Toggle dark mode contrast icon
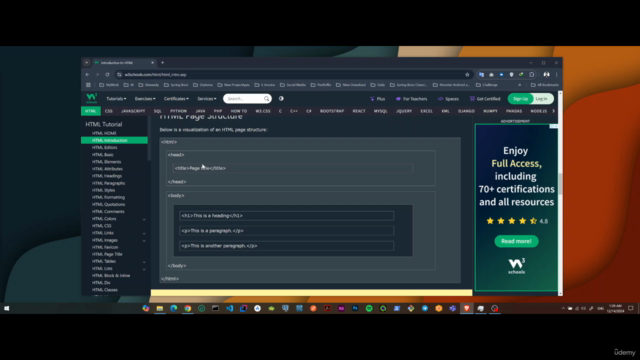 [x=281, y=99]
